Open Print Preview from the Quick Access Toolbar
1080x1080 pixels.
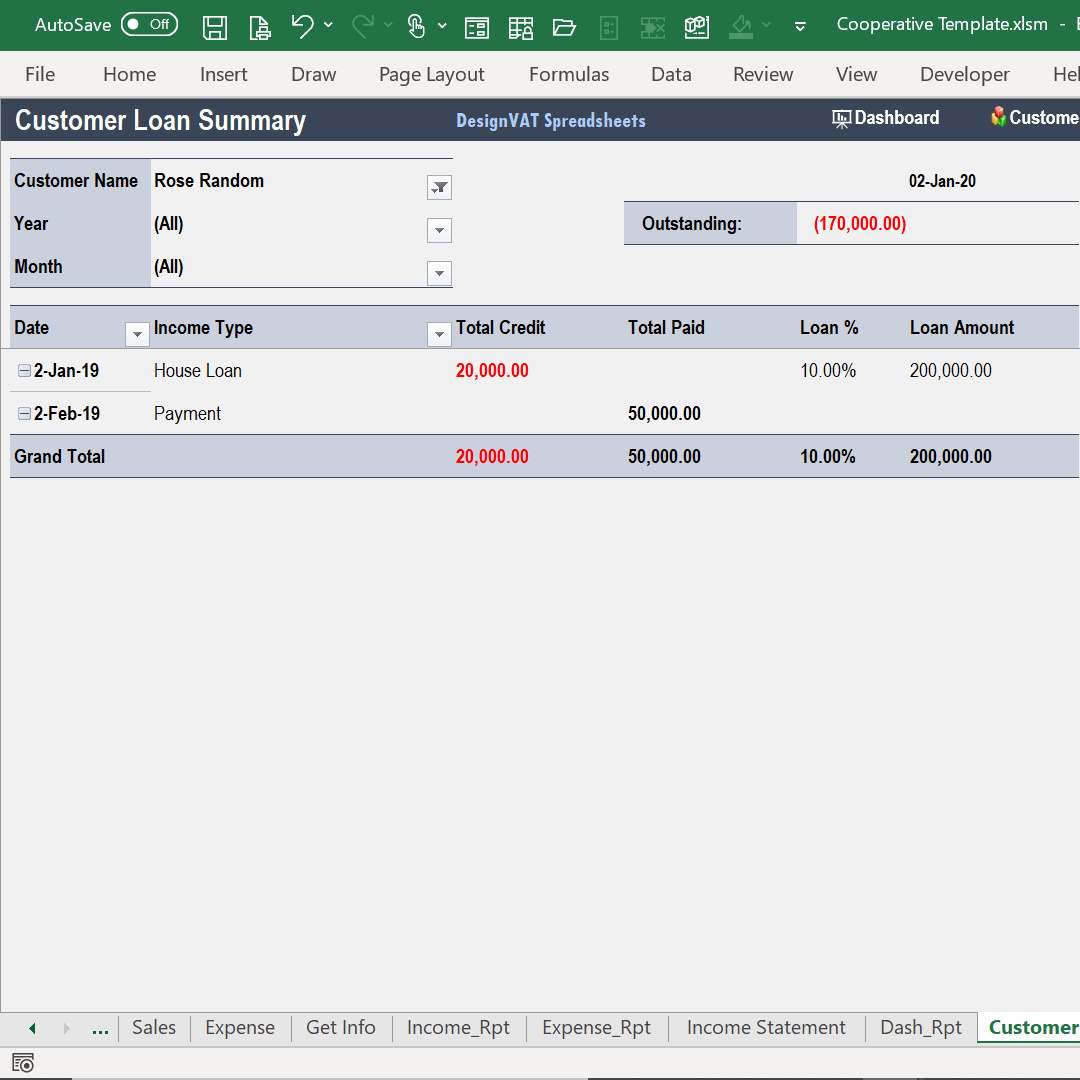(260, 27)
